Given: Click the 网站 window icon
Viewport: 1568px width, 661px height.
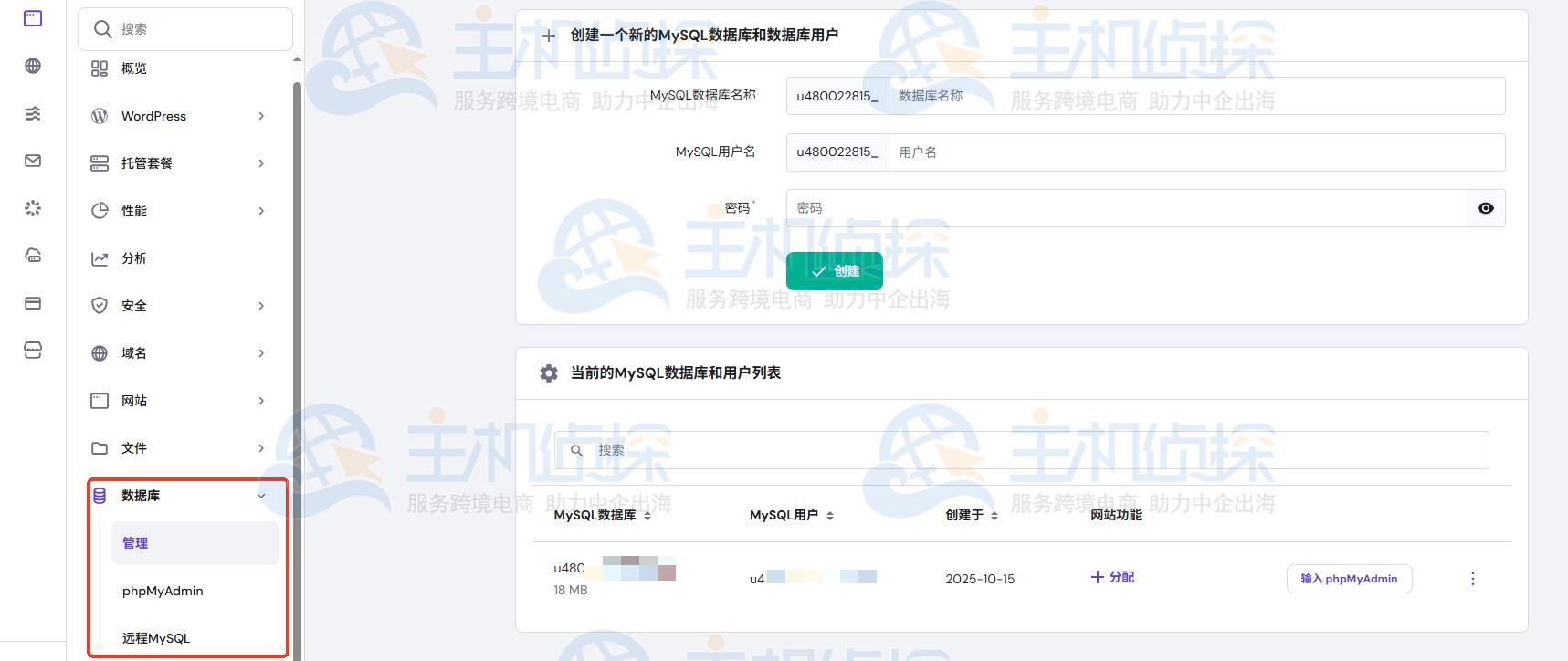Looking at the screenshot, I should tap(100, 401).
